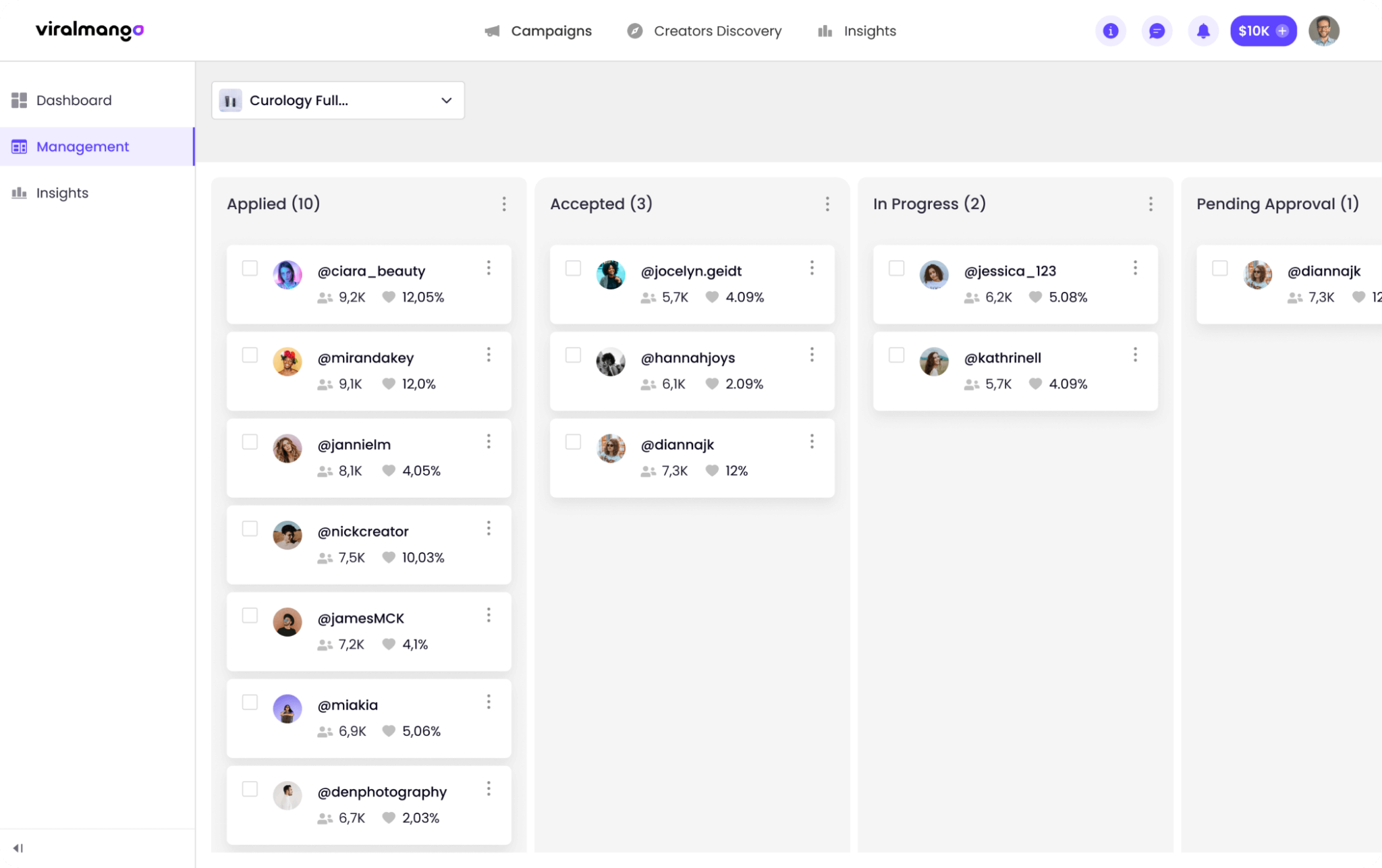Select the Insights chart icon in top navigation
This screenshot has width=1382, height=868.
[x=825, y=30]
